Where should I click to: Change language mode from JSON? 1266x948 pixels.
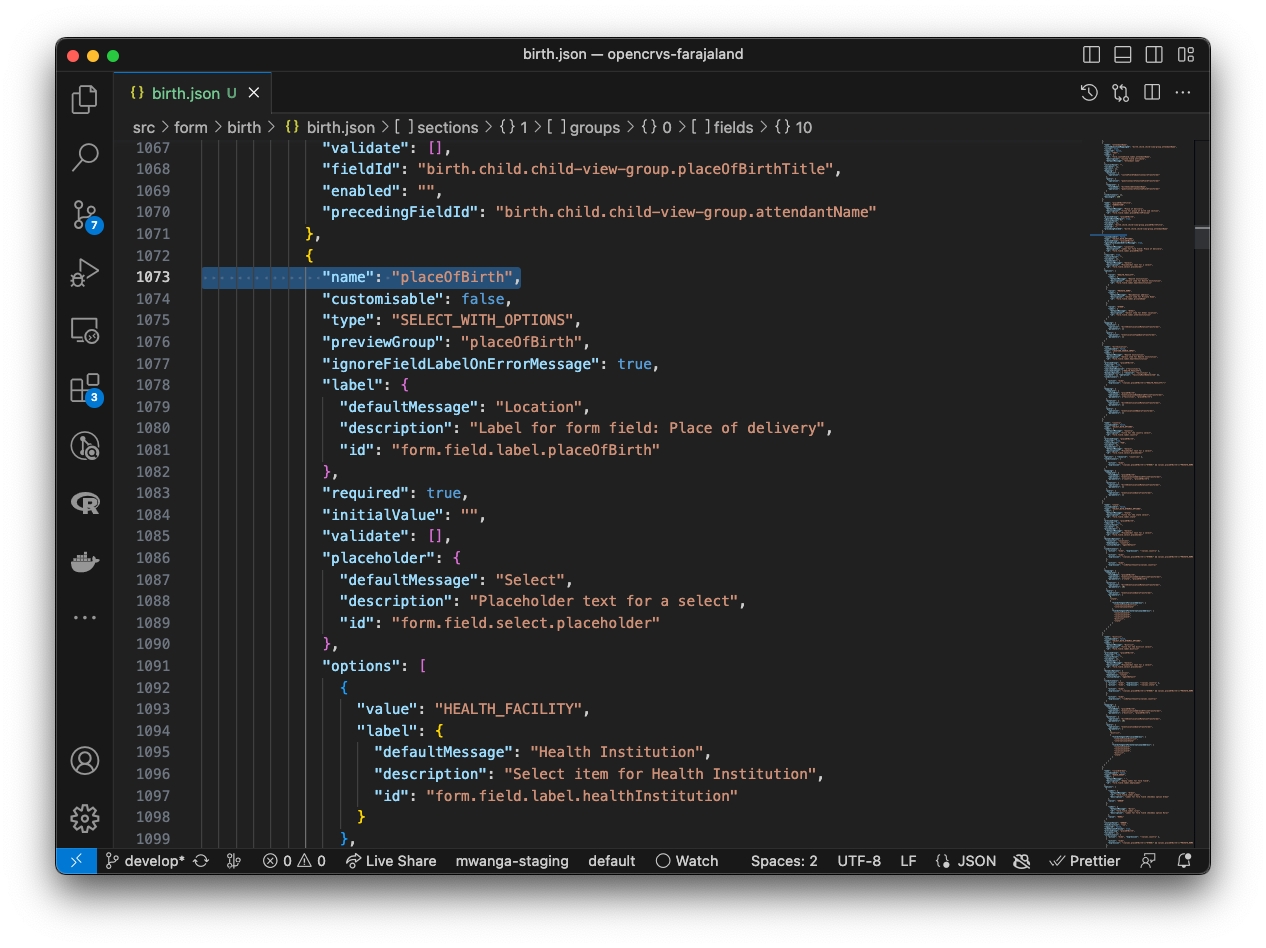coord(965,861)
